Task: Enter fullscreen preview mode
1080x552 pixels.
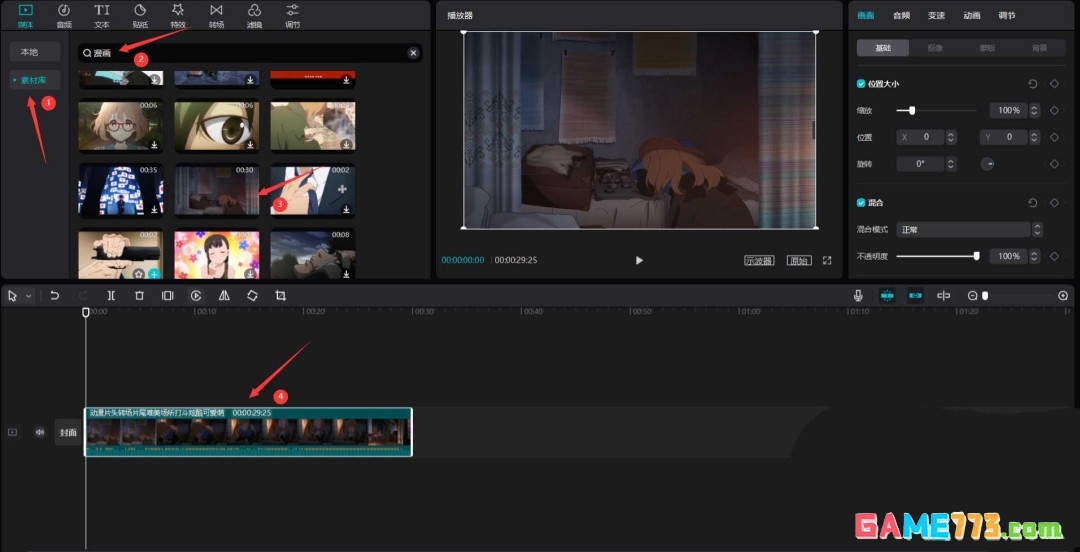Action: point(827,260)
